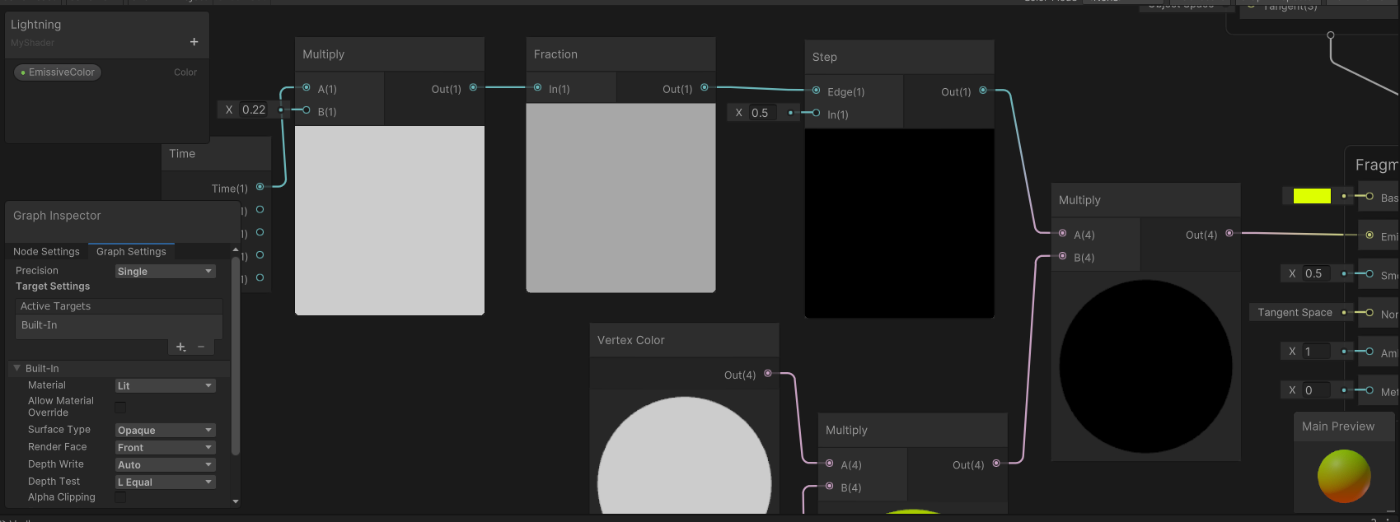
Task: Click the Graph Inspector panel title
Action: tap(57, 215)
